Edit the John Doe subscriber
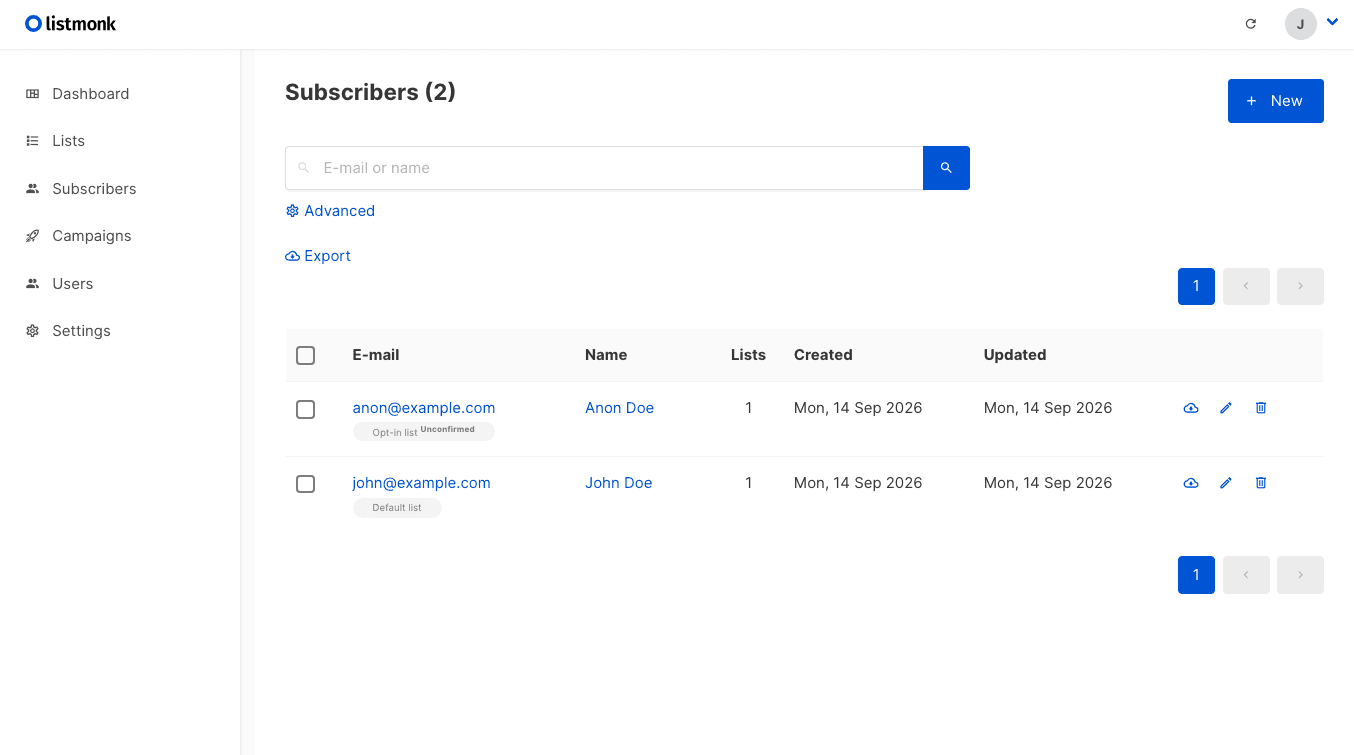Viewport: 1354px width, 755px height. coord(1226,483)
